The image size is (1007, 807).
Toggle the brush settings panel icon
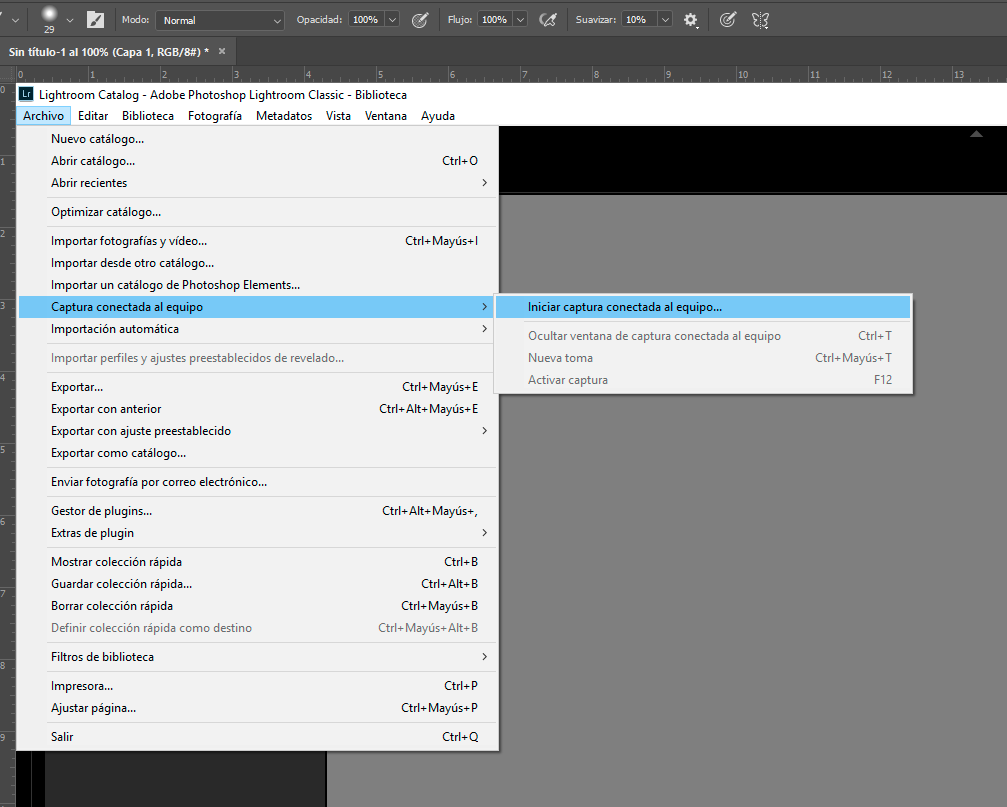click(x=95, y=20)
